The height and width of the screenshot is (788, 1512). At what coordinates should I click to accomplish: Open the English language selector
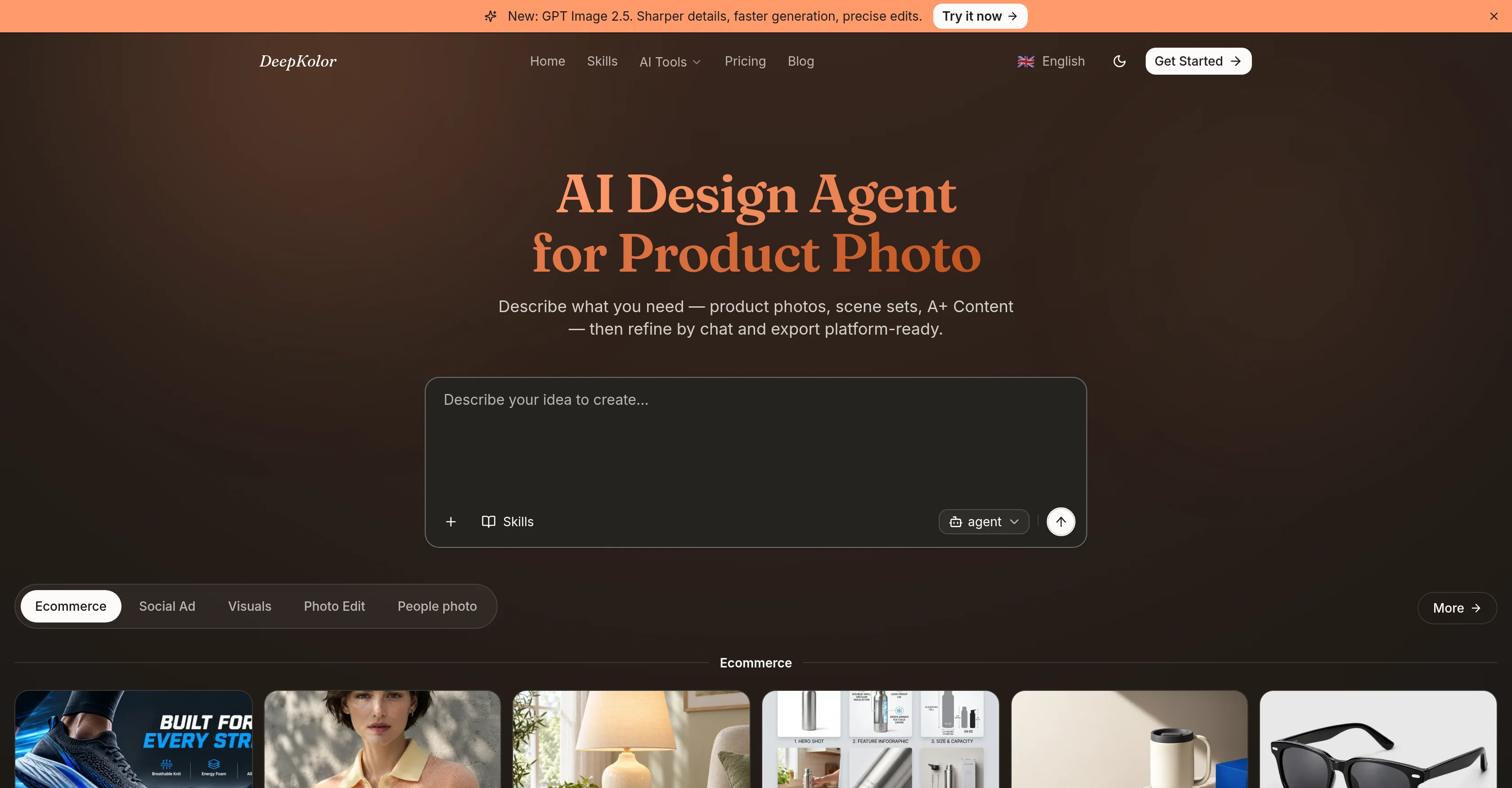point(1051,61)
